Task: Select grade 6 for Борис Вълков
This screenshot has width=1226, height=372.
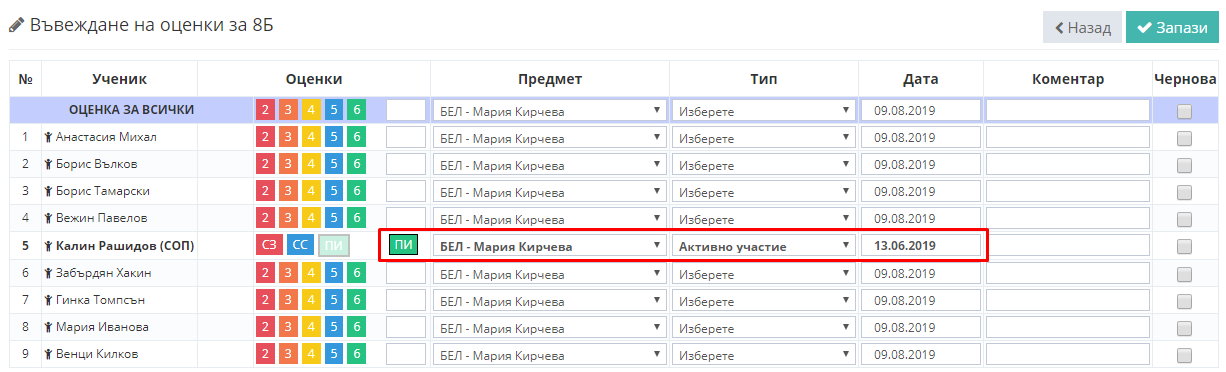Action: [x=356, y=164]
